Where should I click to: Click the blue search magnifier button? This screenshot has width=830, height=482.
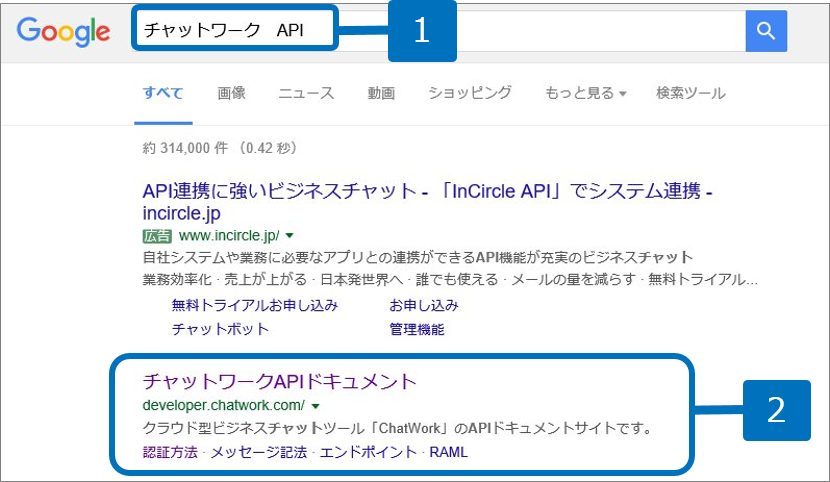point(766,31)
